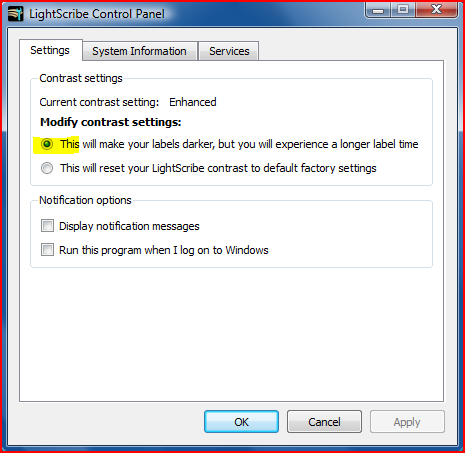This screenshot has width=465, height=453.
Task: Close the LightScribe Control Panel window
Action: [436, 9]
